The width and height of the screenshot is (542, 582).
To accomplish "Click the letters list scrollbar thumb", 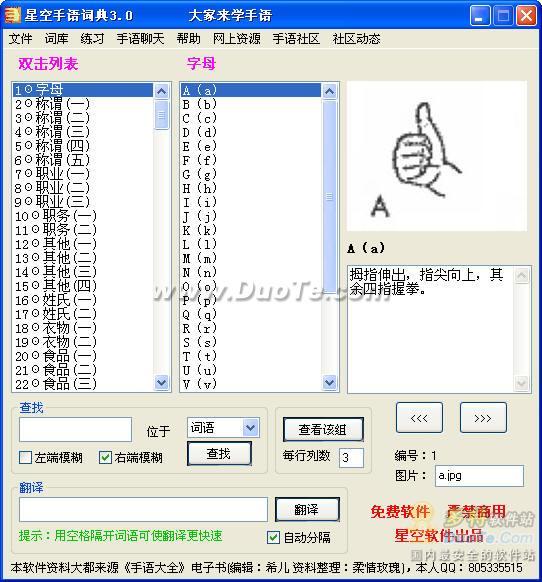I will (330, 197).
